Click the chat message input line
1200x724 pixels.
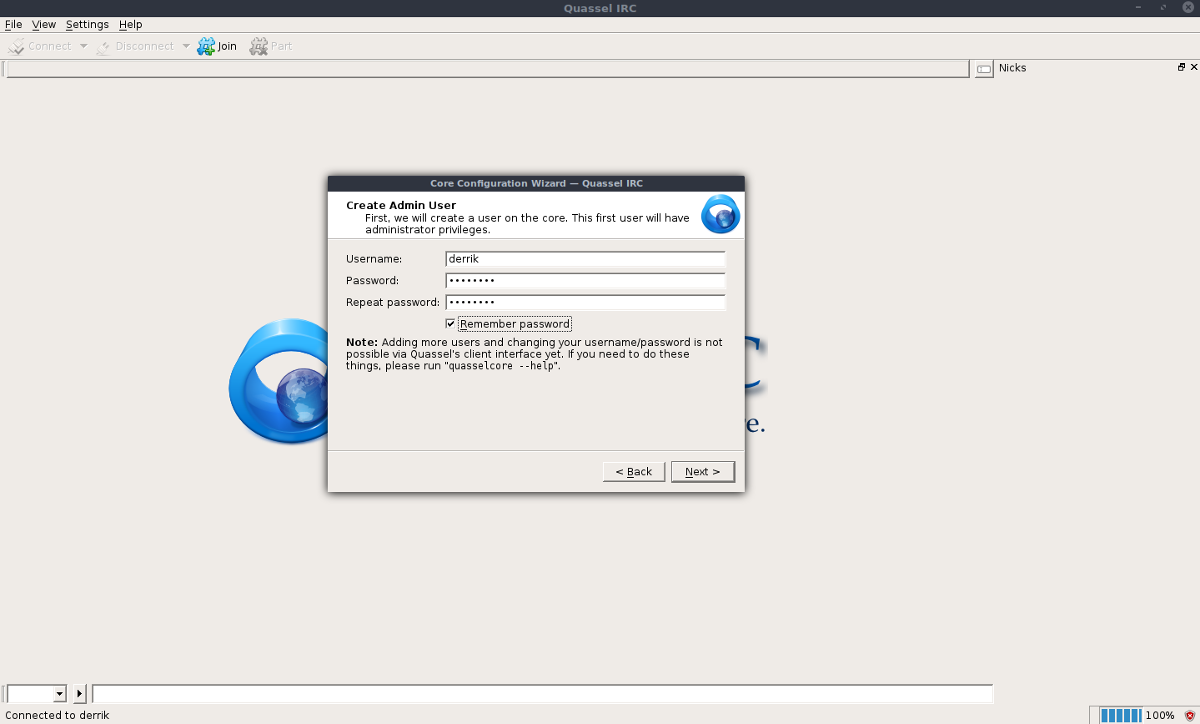tap(542, 693)
